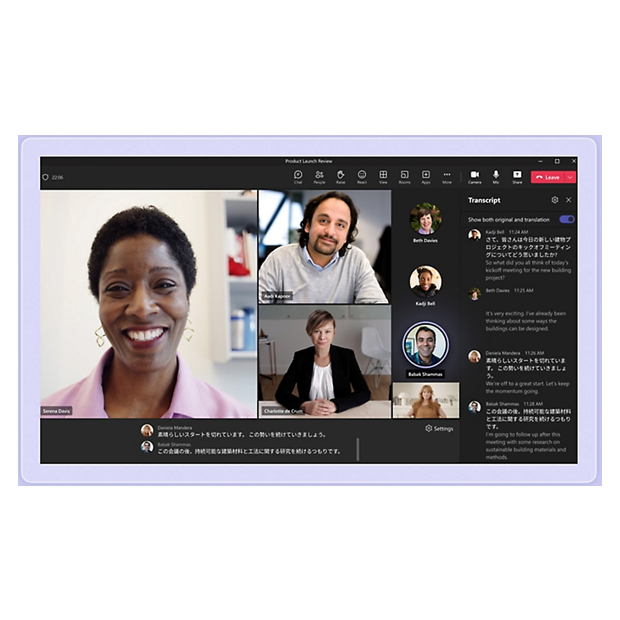Open the Apps menu
The width and height of the screenshot is (620, 620).
click(426, 176)
